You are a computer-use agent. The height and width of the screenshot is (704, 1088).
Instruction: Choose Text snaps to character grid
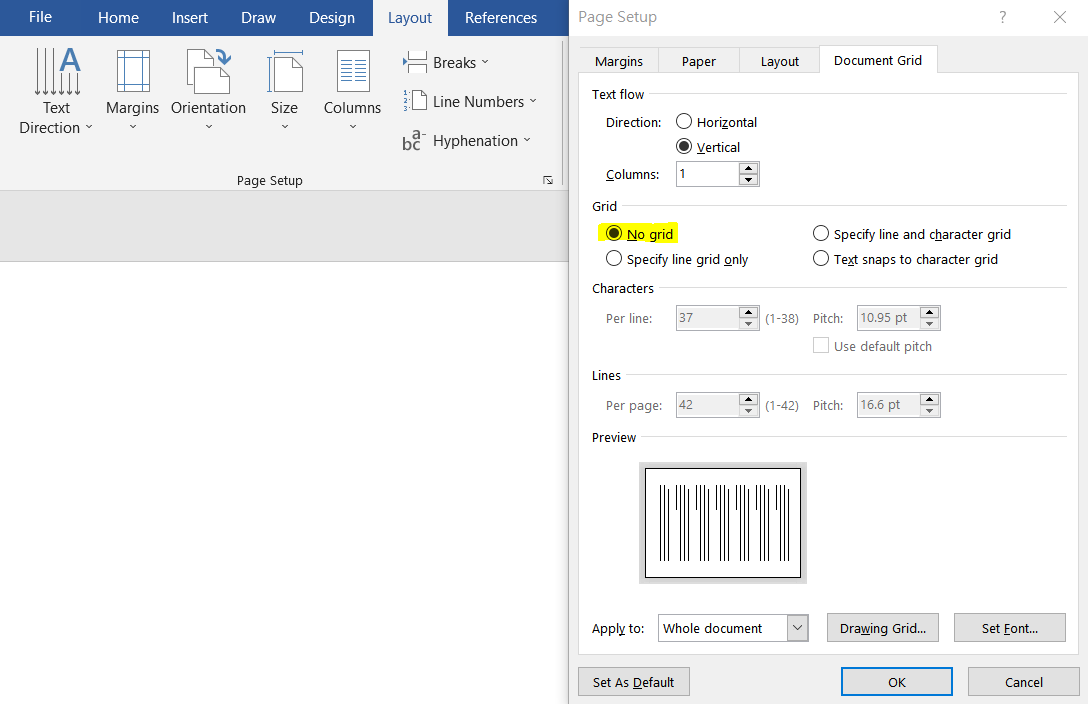[x=821, y=259]
